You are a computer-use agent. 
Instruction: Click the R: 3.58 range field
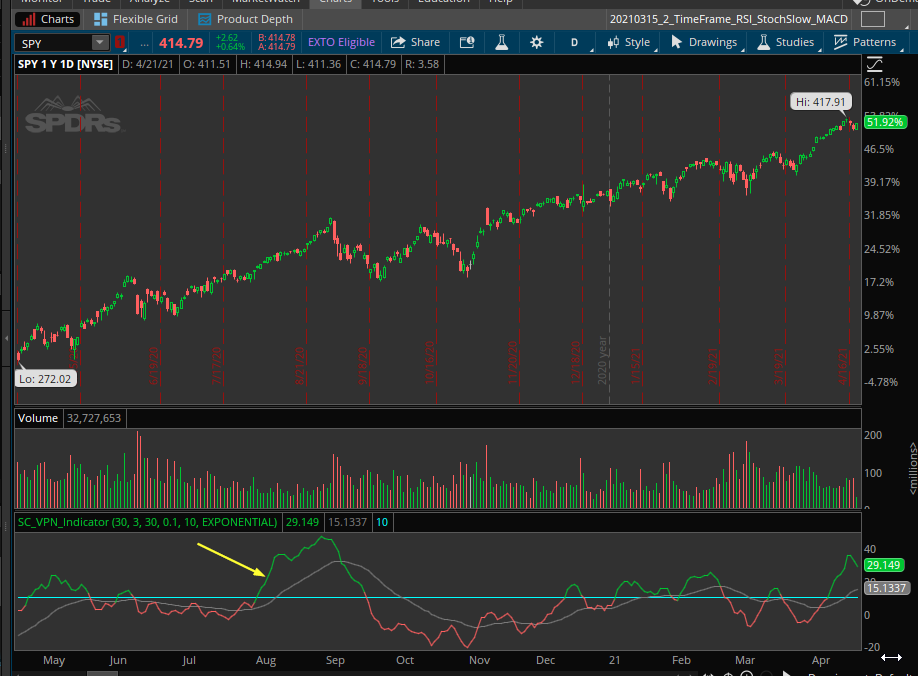[x=422, y=64]
